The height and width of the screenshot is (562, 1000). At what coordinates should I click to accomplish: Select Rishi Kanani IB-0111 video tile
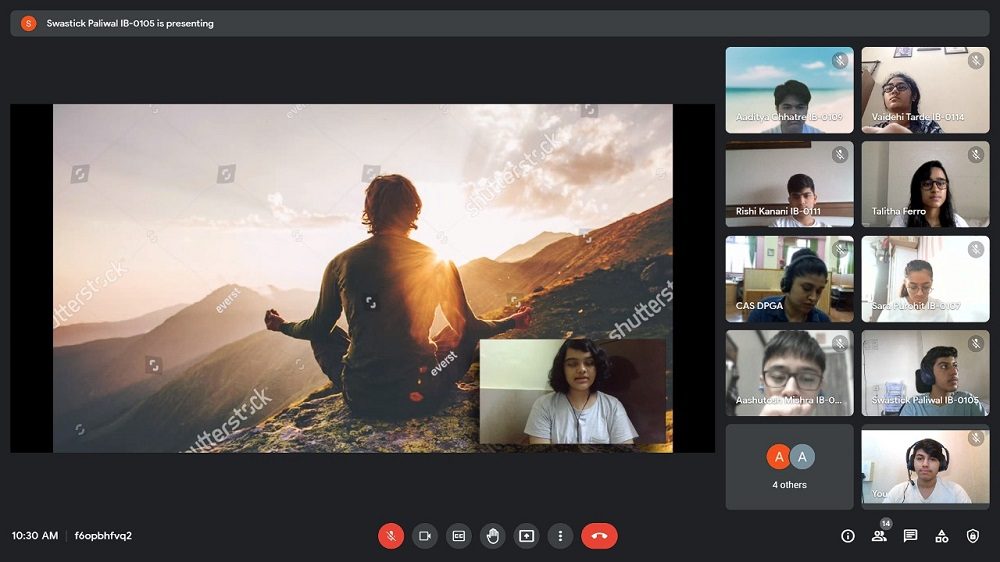click(x=790, y=184)
